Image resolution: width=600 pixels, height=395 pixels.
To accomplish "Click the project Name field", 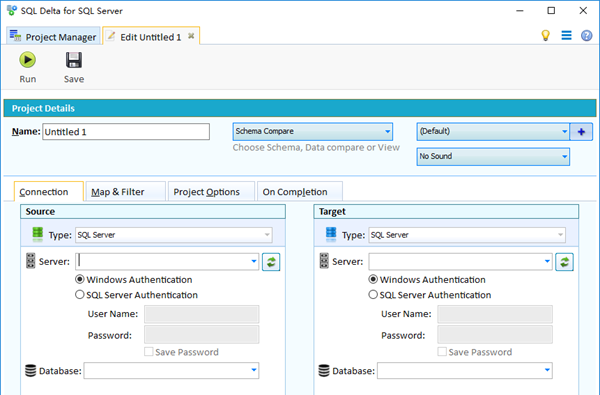I will click(x=126, y=132).
